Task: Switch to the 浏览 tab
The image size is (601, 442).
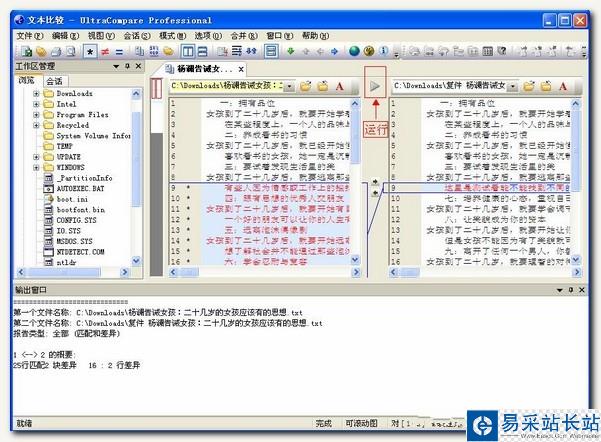Action: [x=26, y=81]
